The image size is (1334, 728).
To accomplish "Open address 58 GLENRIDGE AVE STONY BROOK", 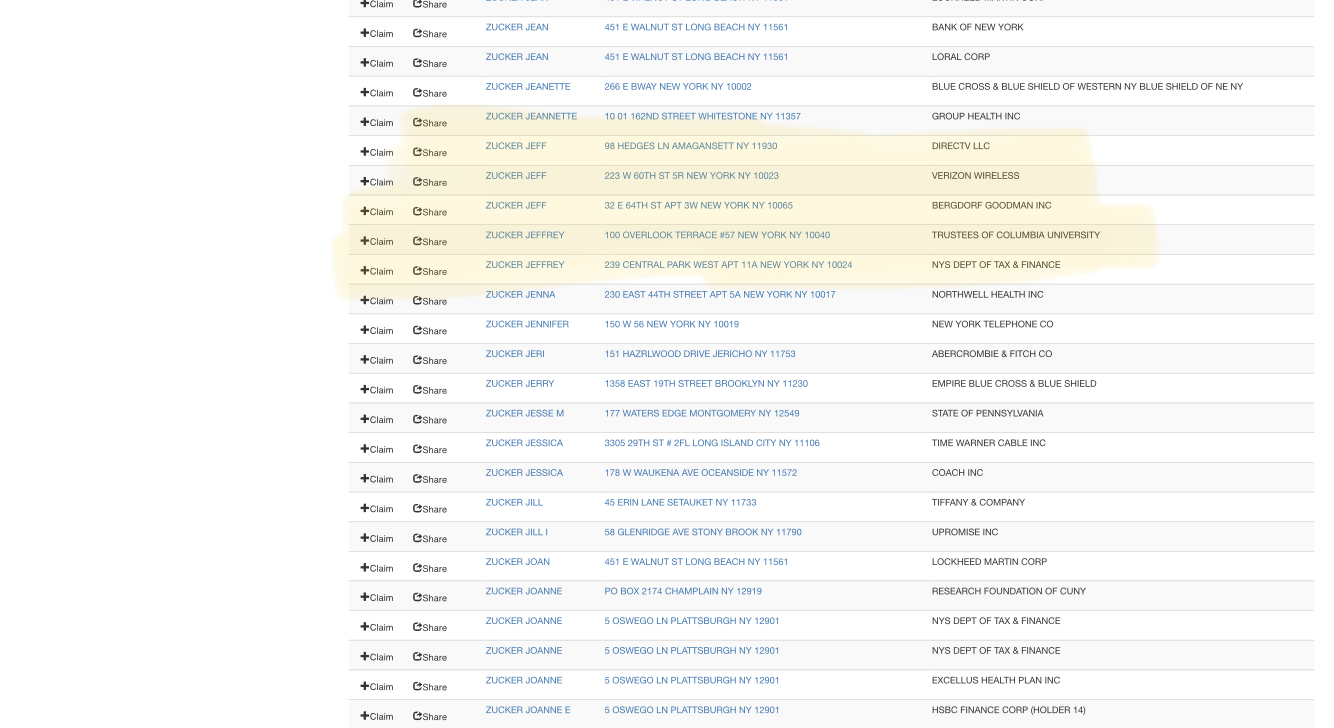I will (x=703, y=532).
